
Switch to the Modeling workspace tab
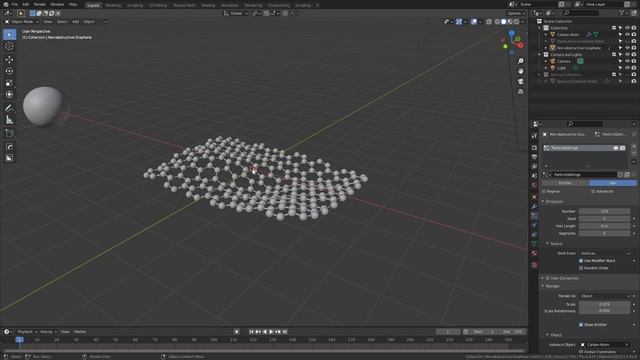click(113, 5)
